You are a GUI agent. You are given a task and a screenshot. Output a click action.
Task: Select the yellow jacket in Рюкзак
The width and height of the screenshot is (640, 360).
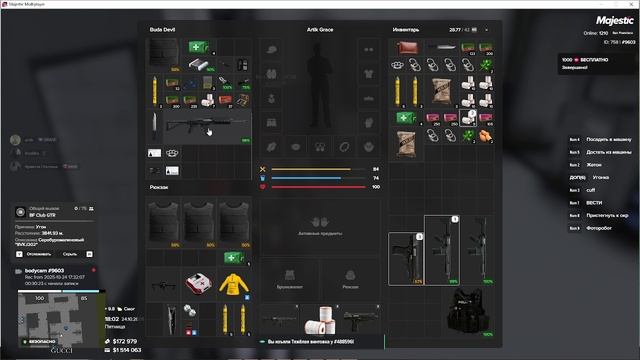(x=233, y=284)
